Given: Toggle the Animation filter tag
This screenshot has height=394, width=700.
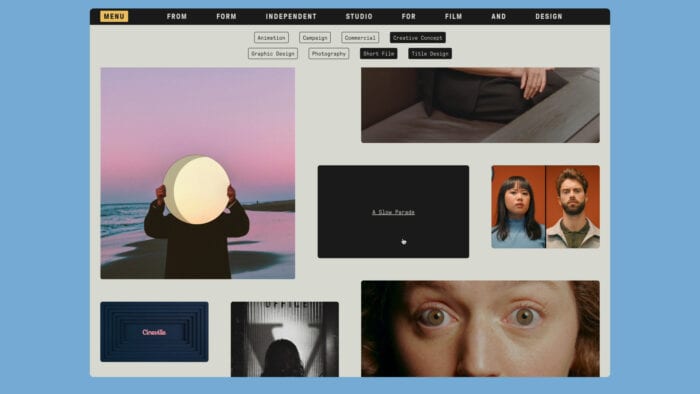Looking at the screenshot, I should (x=271, y=38).
